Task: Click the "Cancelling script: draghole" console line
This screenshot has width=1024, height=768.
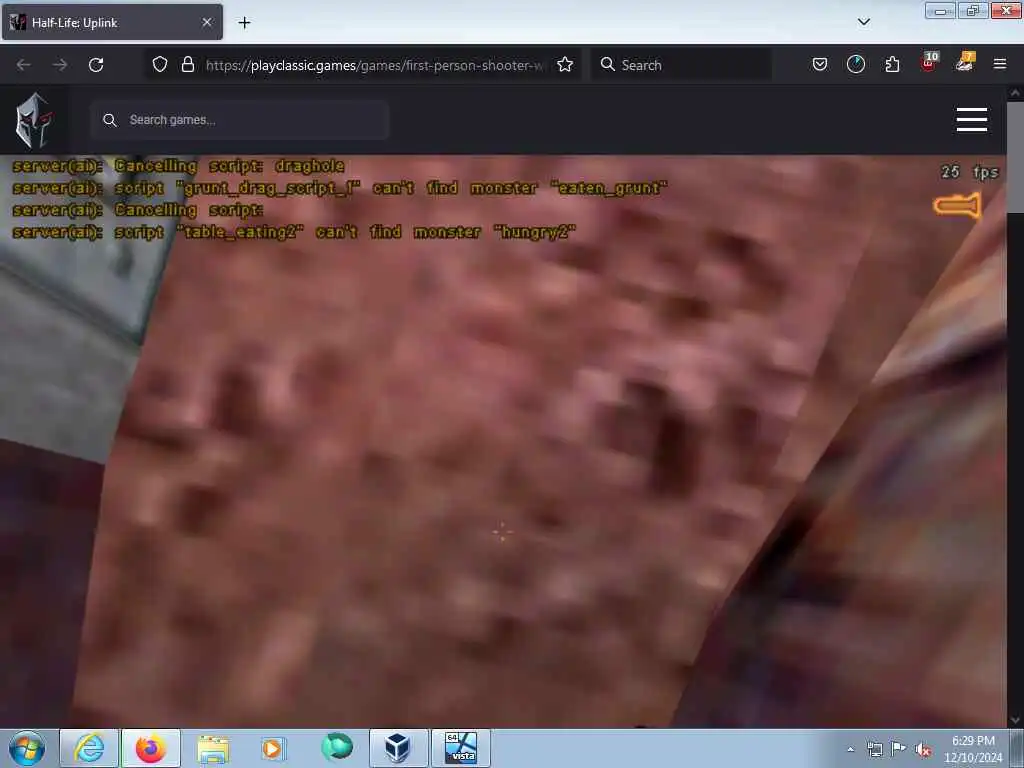Action: pos(178,166)
